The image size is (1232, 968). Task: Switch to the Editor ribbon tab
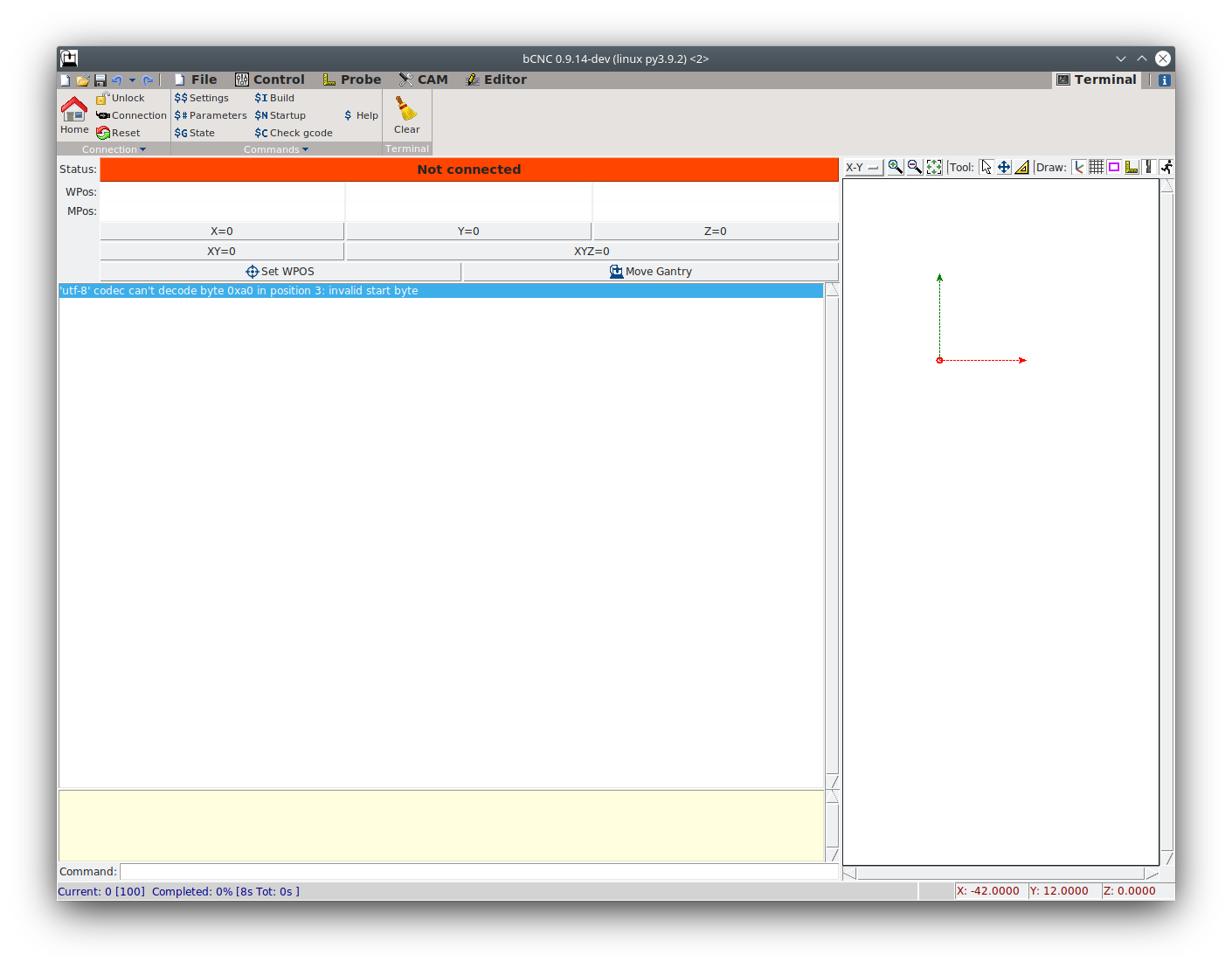[x=496, y=80]
